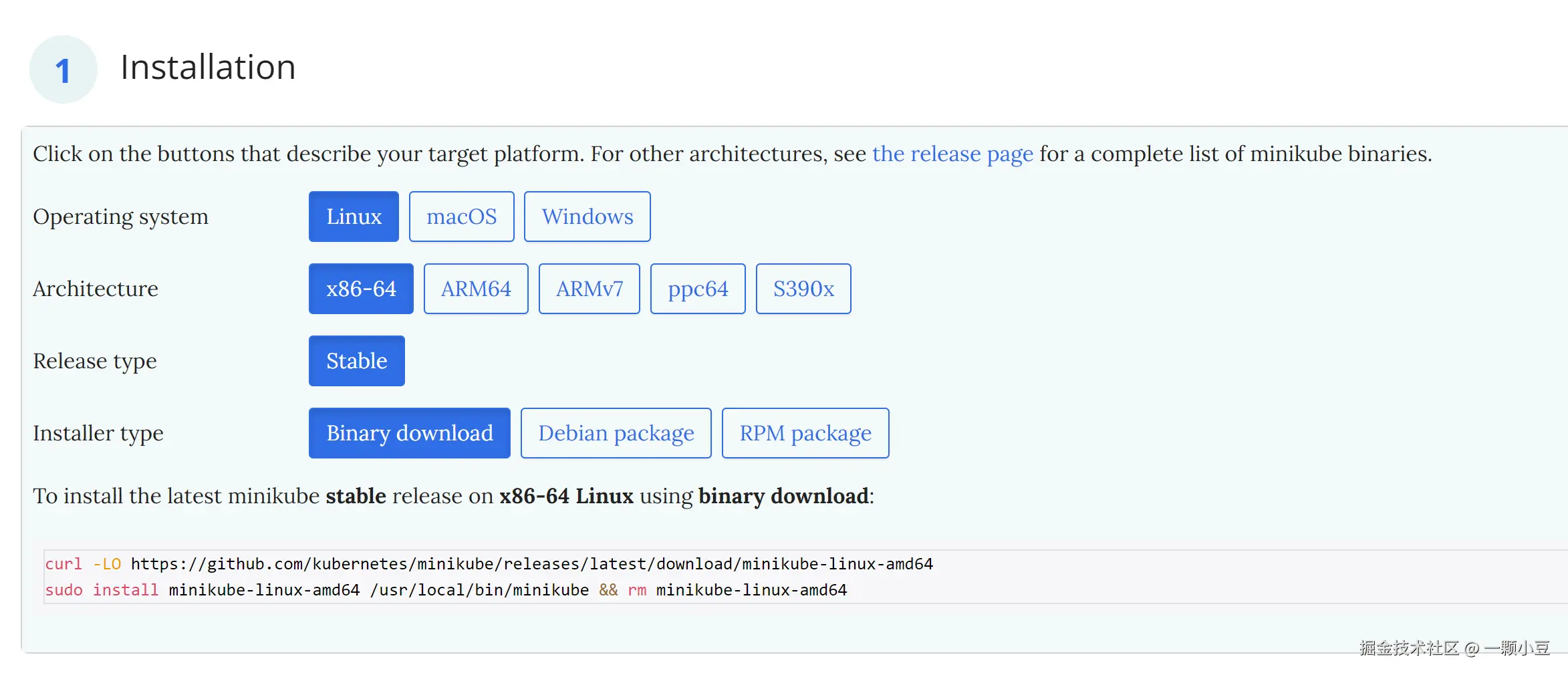Click the step number 1 badge
Image resolution: width=1568 pixels, height=675 pixels.
63,70
